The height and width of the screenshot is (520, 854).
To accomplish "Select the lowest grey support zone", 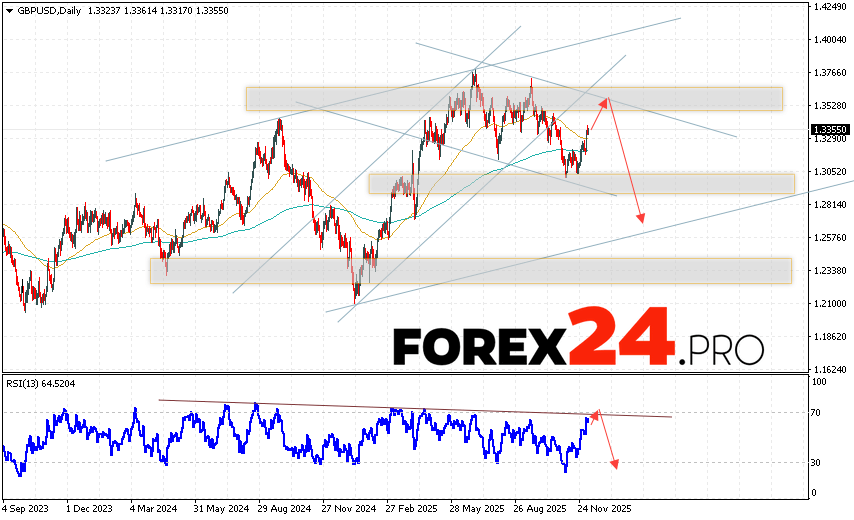I will (470, 270).
